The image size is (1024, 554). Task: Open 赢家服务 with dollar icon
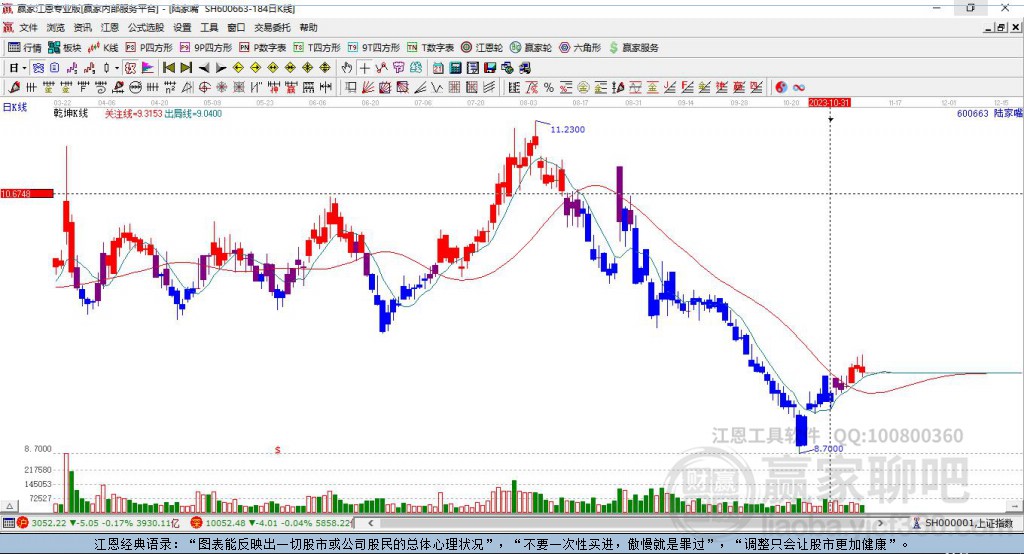click(x=633, y=48)
